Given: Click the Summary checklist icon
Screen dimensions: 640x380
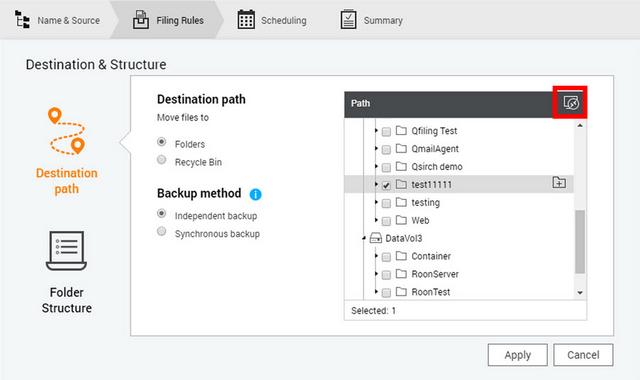Looking at the screenshot, I should click(x=349, y=20).
